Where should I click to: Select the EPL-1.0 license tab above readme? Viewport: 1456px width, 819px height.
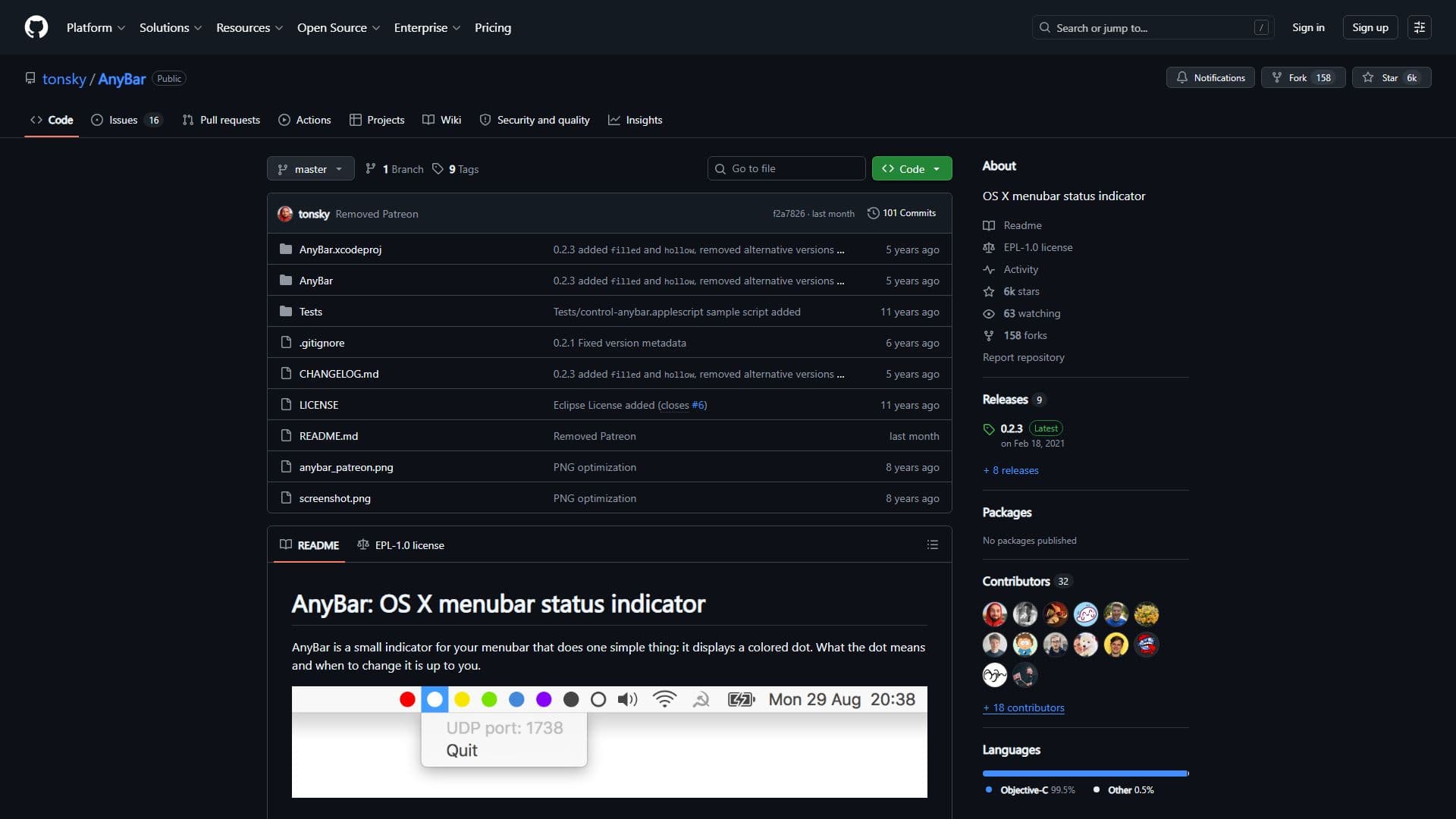tap(401, 545)
